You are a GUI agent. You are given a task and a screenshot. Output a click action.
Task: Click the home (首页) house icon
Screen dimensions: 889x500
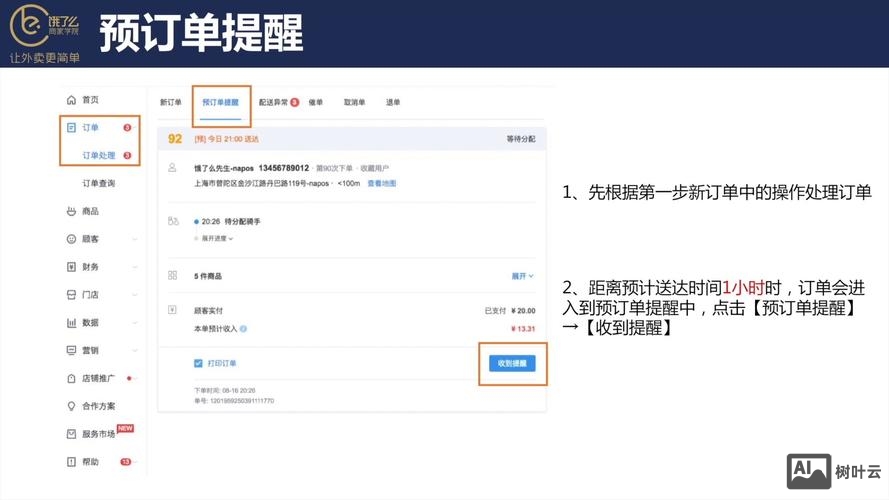tap(71, 100)
